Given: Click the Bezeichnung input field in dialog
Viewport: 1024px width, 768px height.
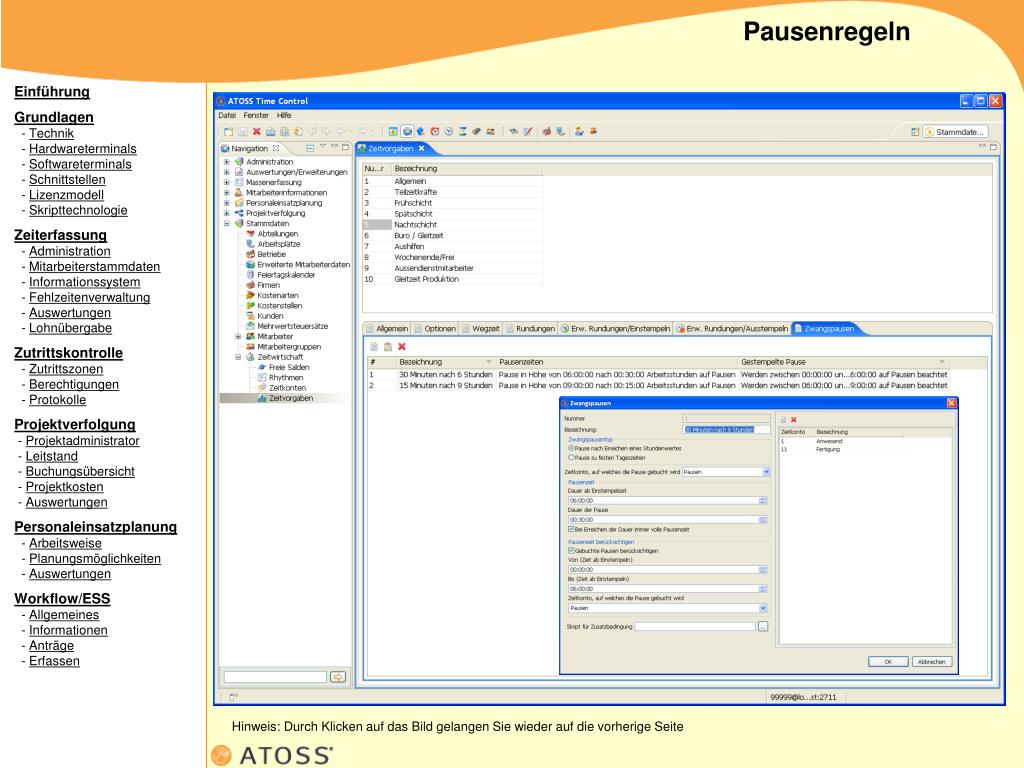Looking at the screenshot, I should pos(726,429).
